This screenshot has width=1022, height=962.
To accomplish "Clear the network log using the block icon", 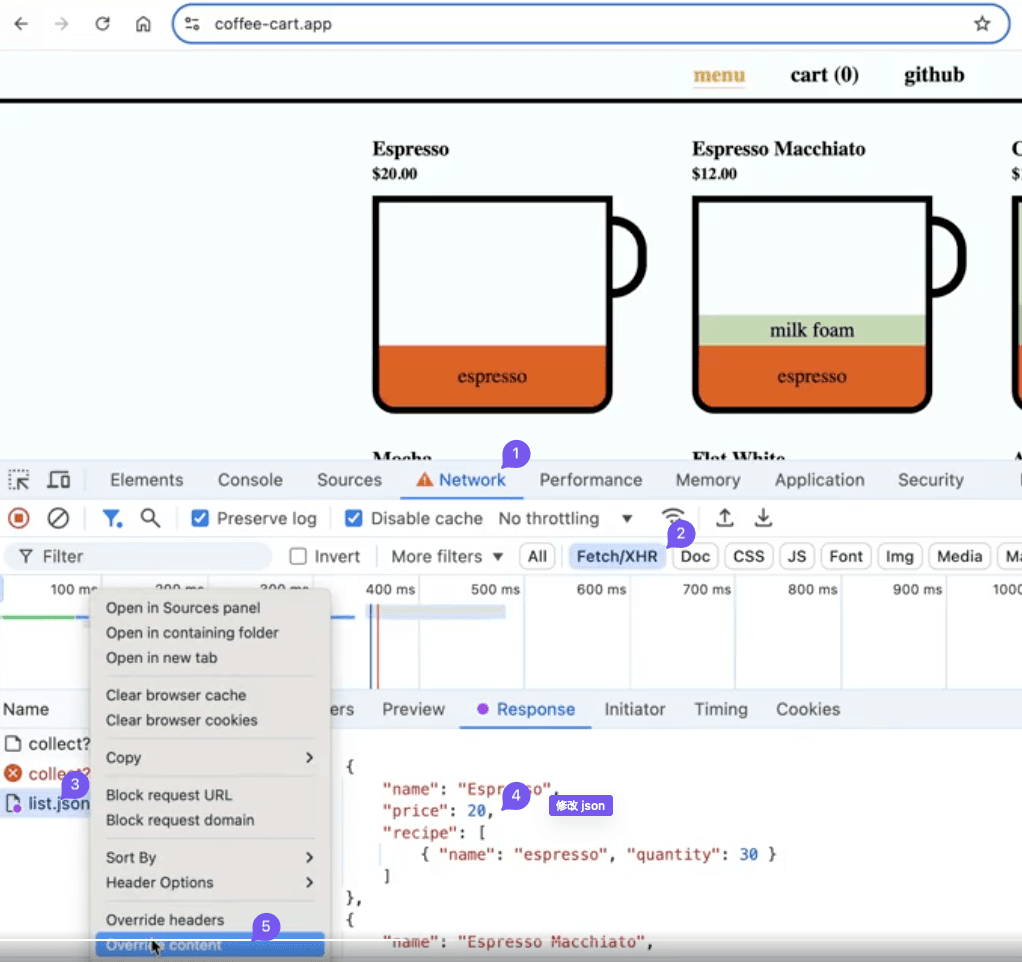I will [x=57, y=518].
